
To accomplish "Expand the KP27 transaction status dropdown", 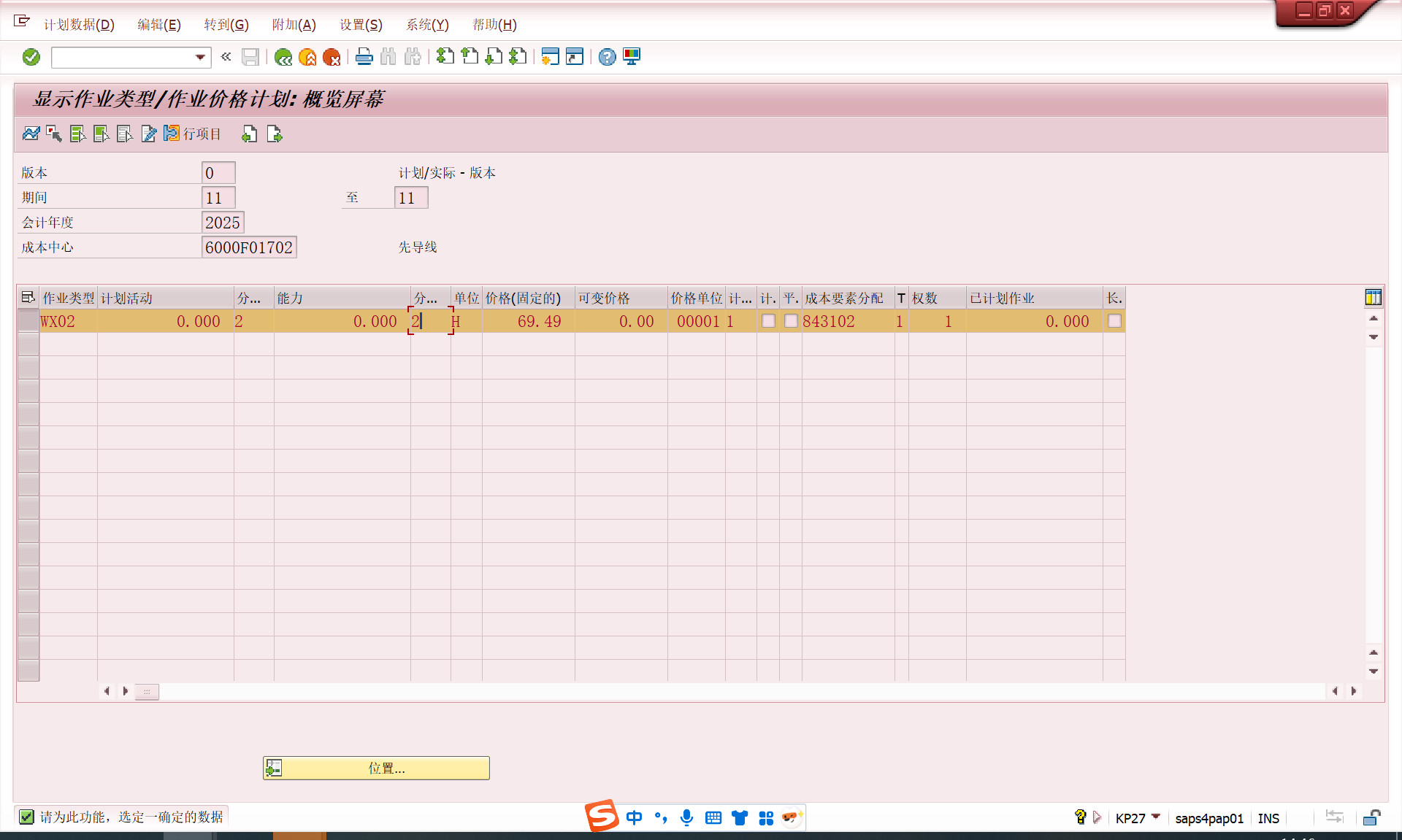I will point(1156,817).
